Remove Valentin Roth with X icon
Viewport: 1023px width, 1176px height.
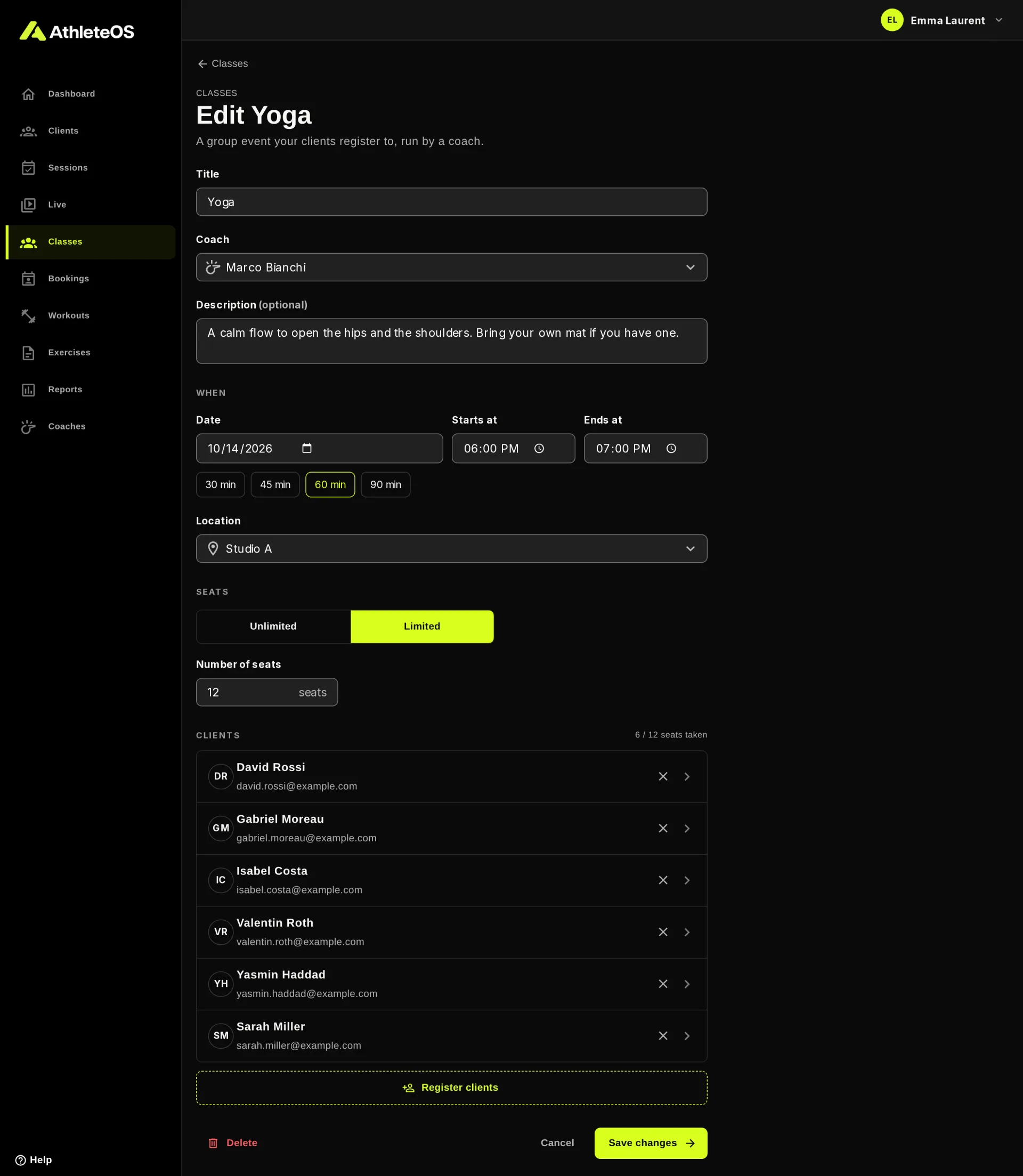[x=663, y=932]
